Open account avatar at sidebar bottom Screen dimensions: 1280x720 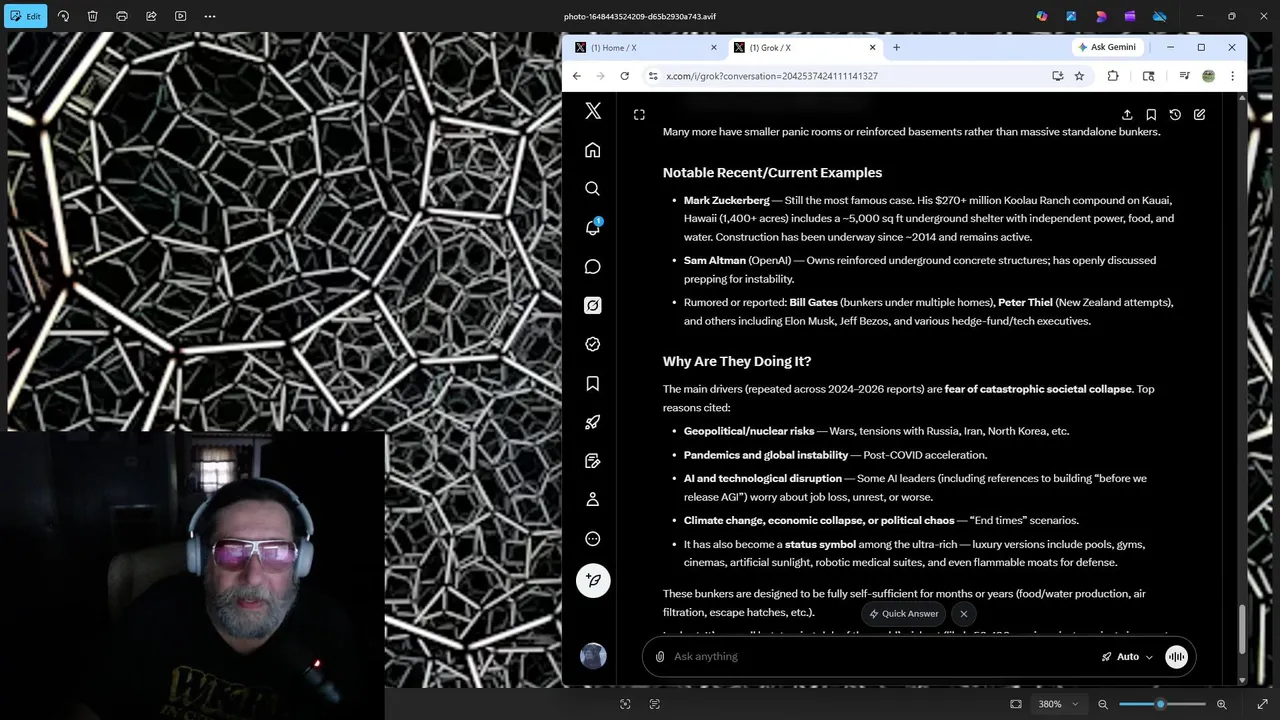point(593,656)
